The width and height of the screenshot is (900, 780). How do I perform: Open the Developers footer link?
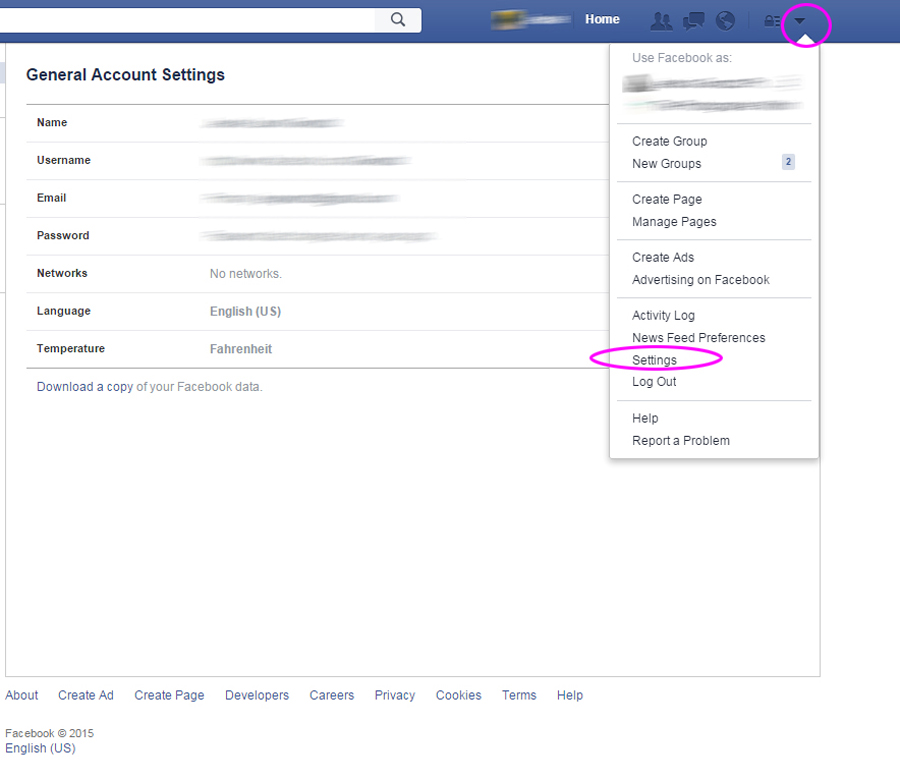(257, 695)
